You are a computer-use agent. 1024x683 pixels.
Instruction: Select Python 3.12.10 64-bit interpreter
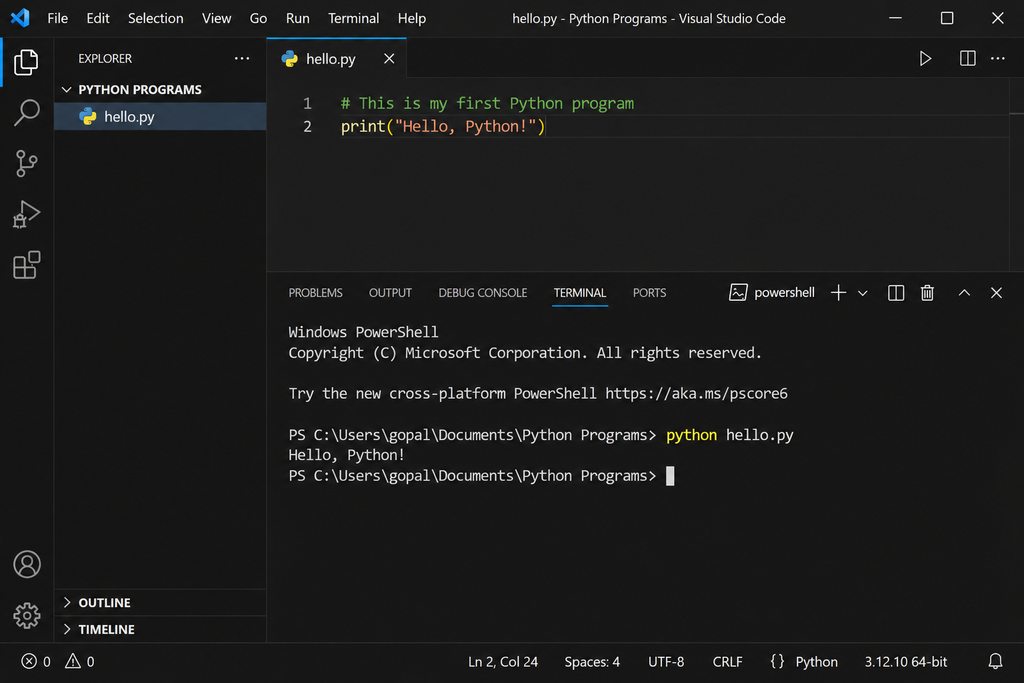point(905,661)
